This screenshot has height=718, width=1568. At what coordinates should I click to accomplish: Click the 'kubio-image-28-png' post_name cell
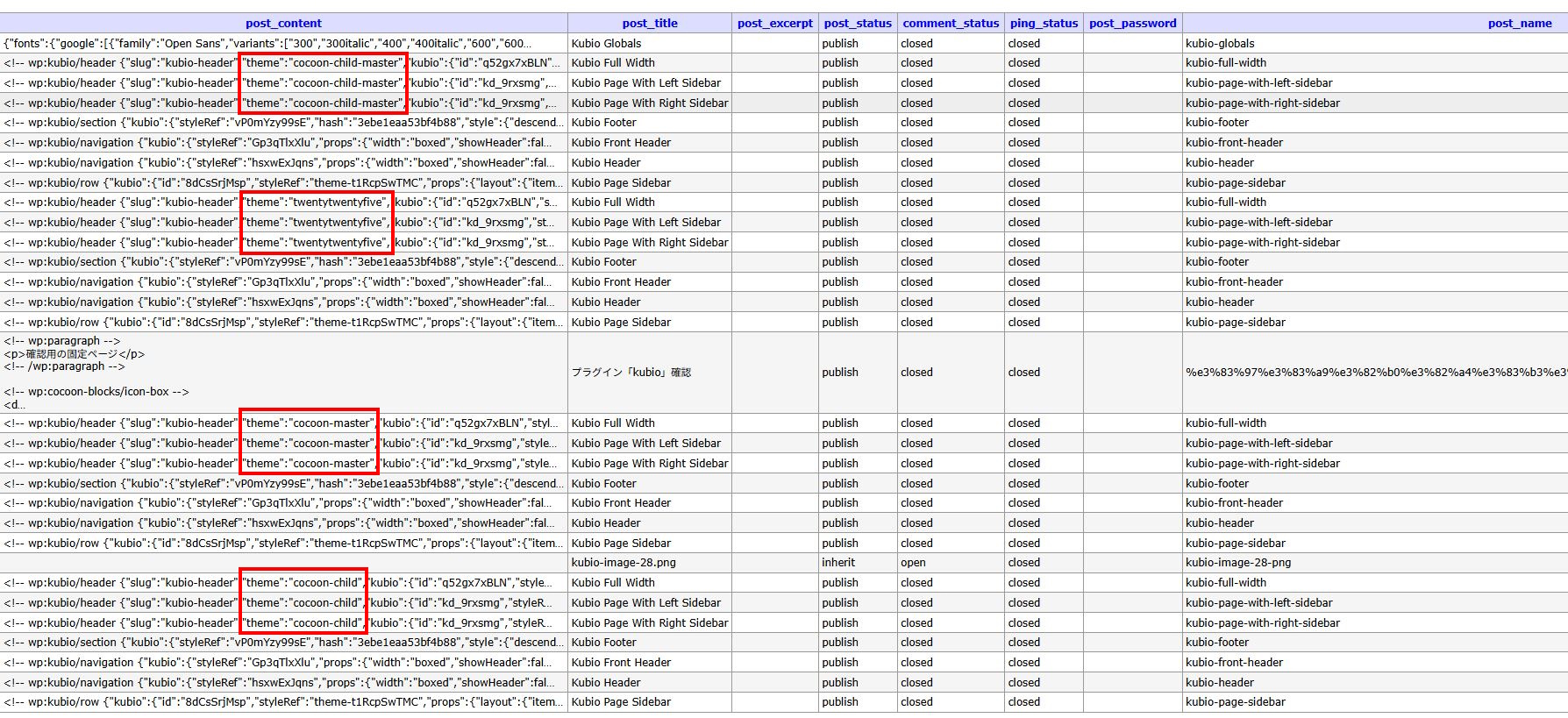pos(1374,563)
